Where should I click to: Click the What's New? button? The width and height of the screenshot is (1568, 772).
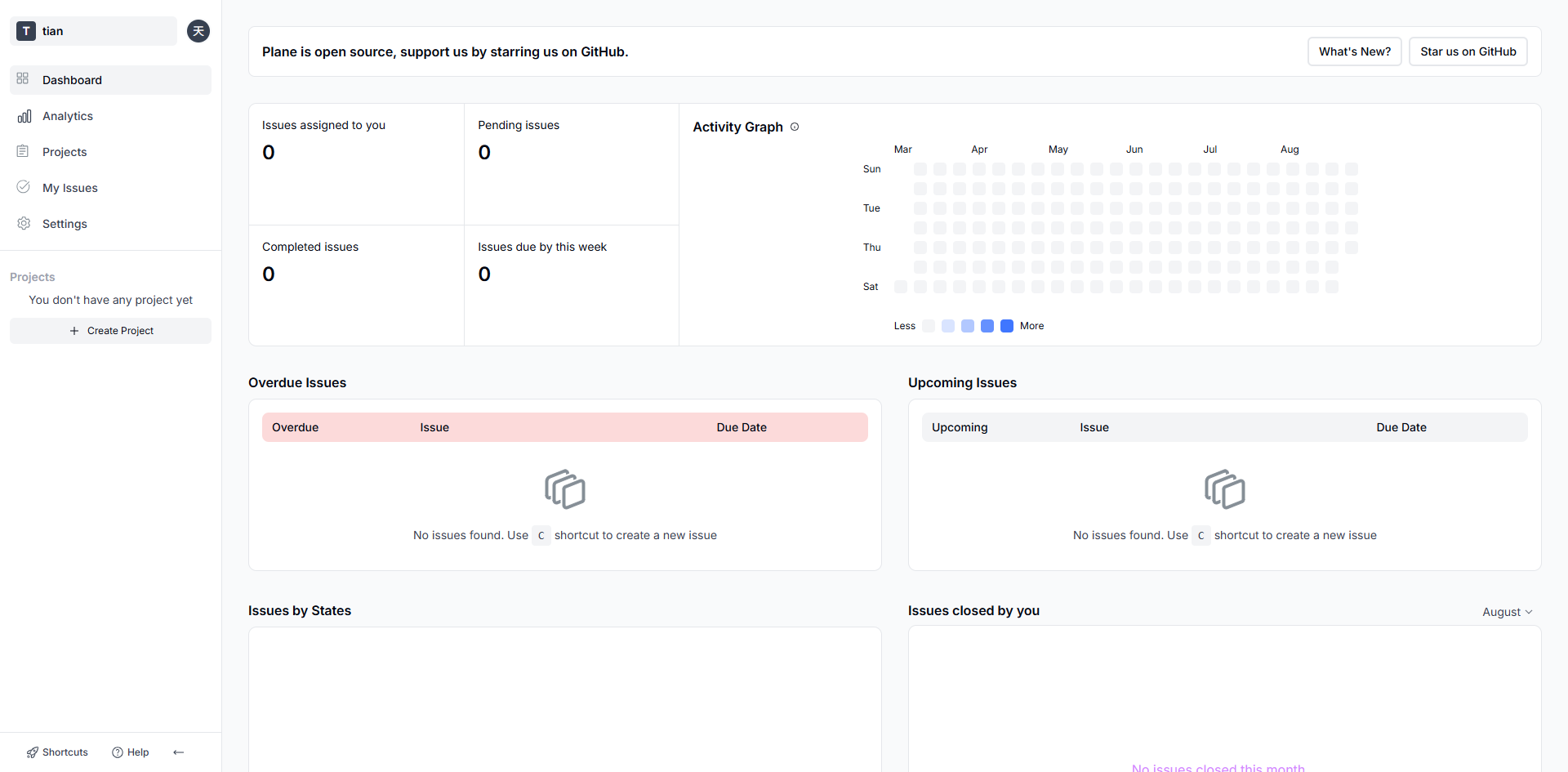point(1355,51)
